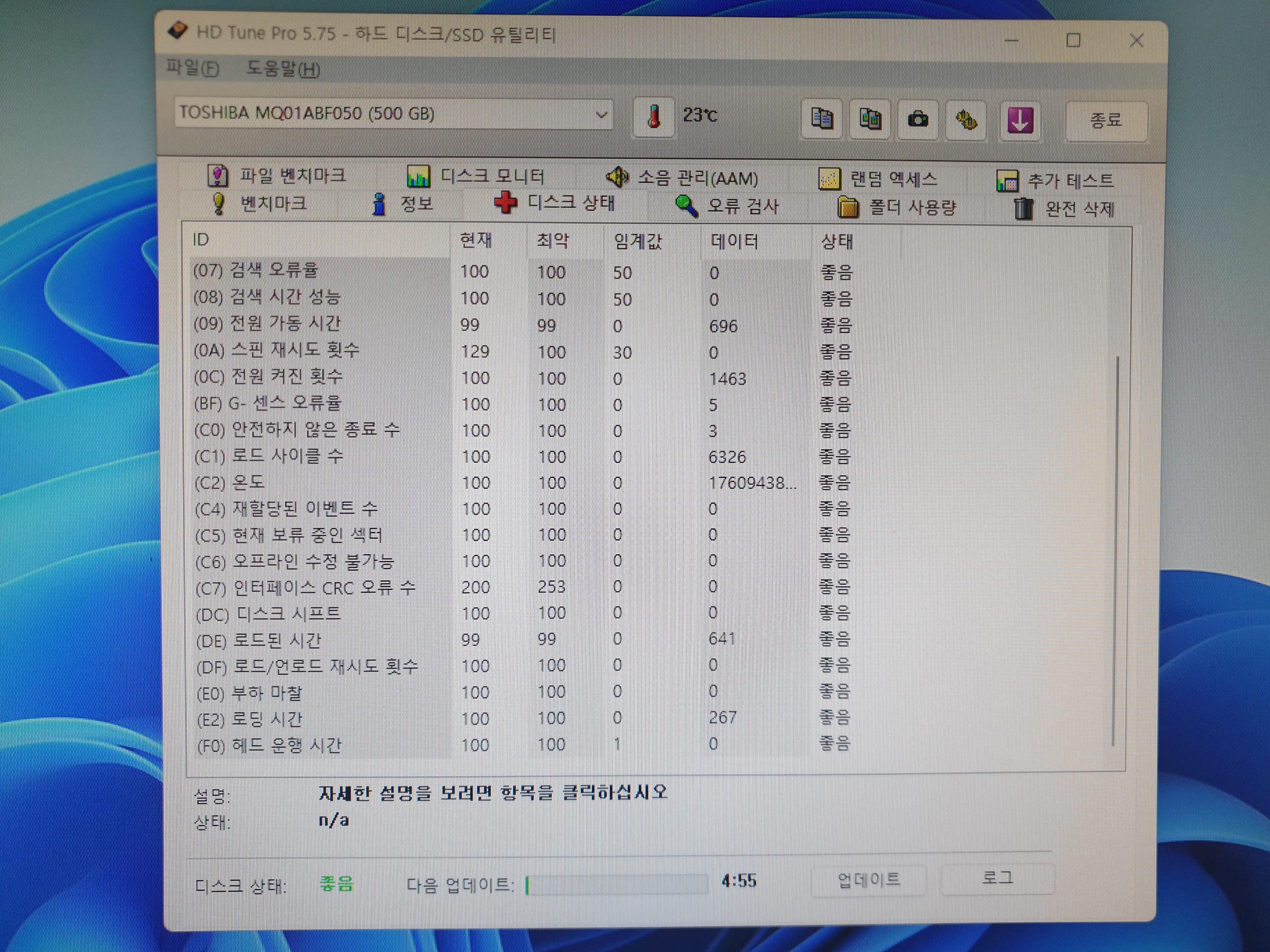1270x952 pixels.
Task: Select the (E0) 부하 마찰 row
Action: pyautogui.click(x=523, y=692)
